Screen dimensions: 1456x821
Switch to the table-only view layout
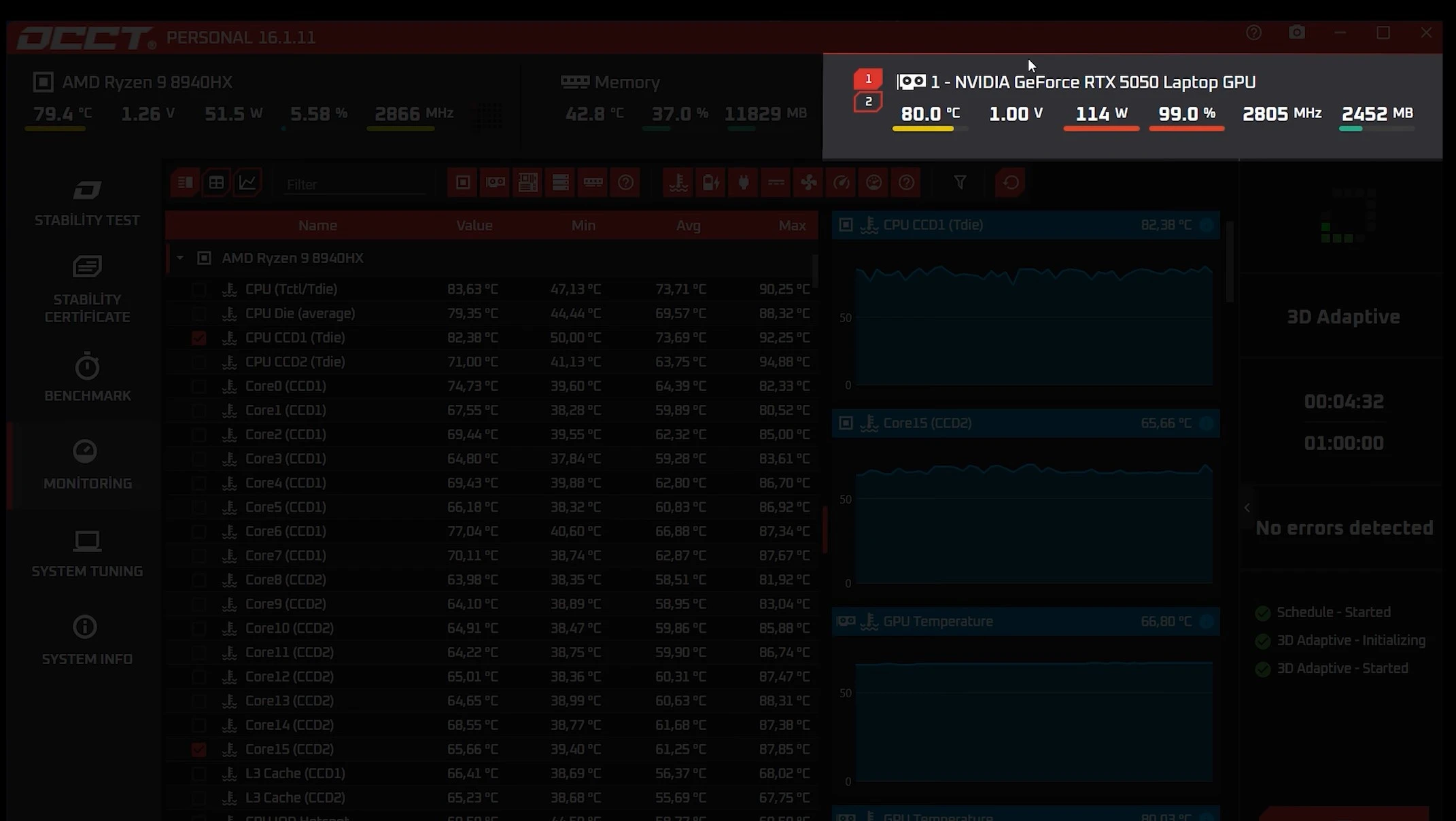coord(216,182)
